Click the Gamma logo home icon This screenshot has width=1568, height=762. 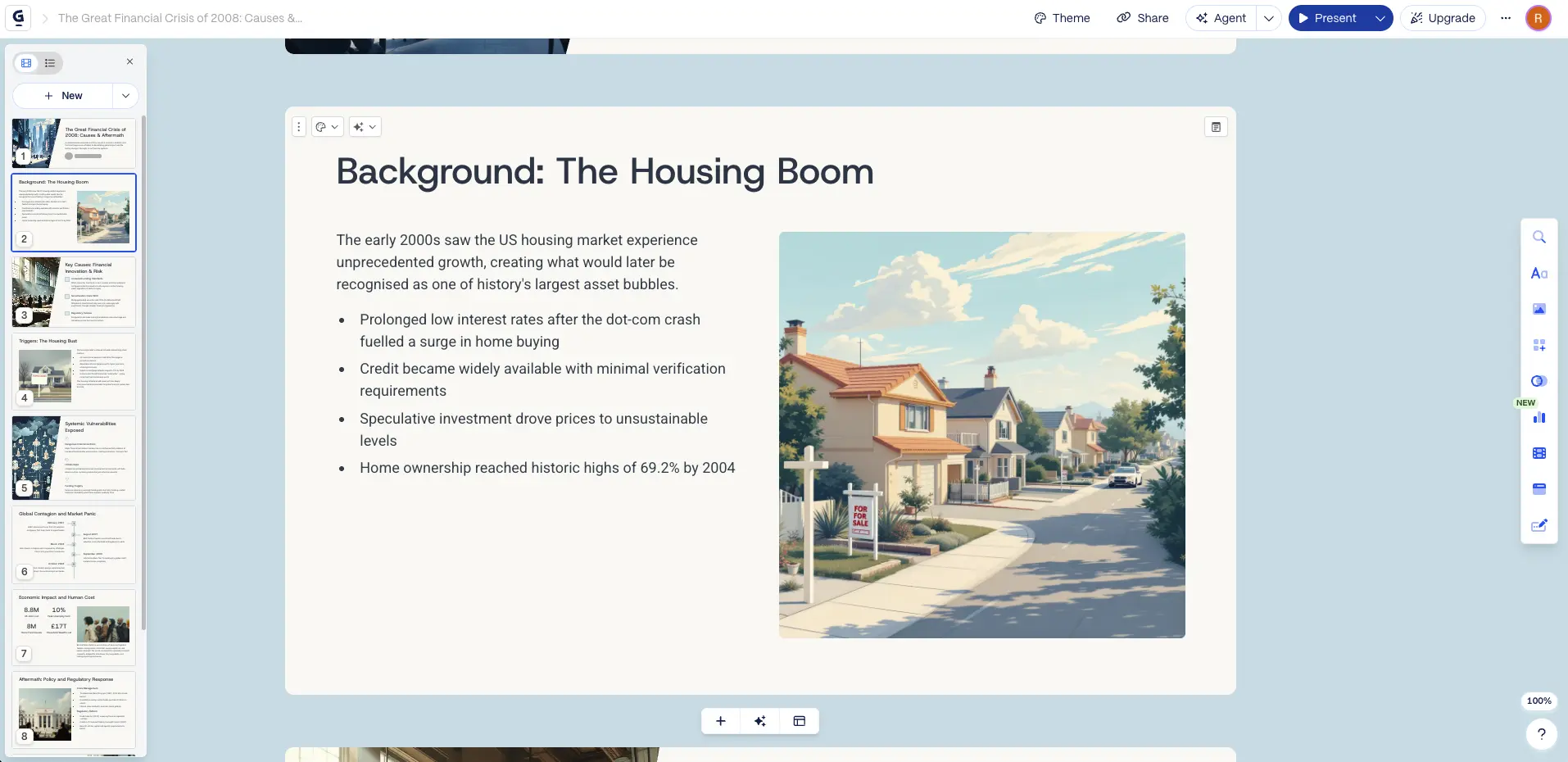pos(18,17)
